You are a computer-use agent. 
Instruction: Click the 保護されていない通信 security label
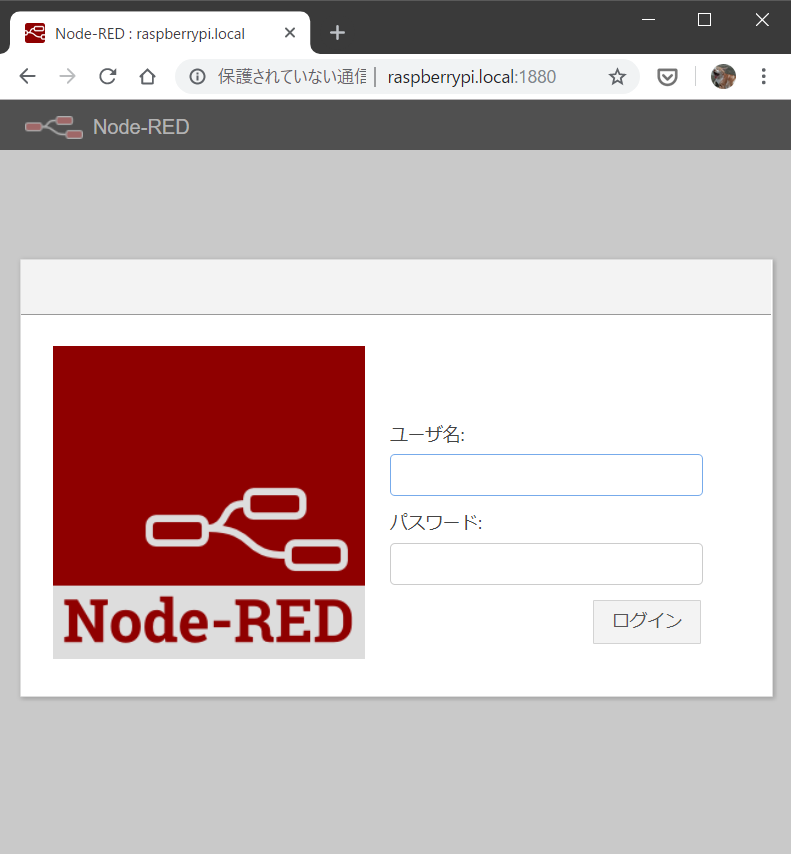click(292, 77)
